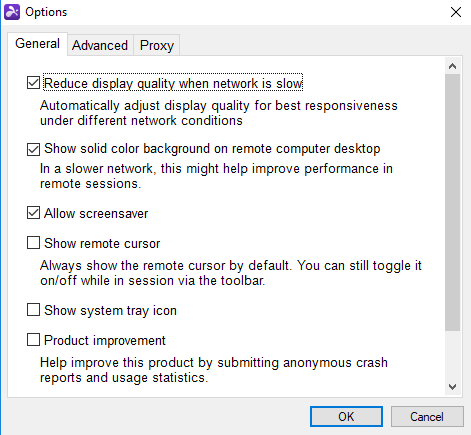Viewport: 471px width, 435px height.
Task: Close the Options dialog window
Action: click(x=456, y=12)
